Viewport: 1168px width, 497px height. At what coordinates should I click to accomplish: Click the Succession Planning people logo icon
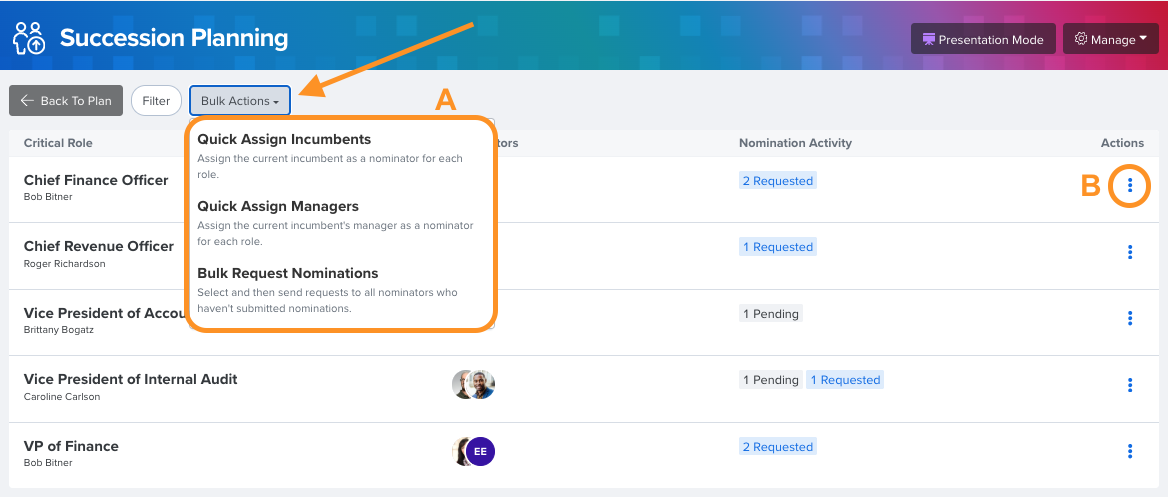[29, 37]
